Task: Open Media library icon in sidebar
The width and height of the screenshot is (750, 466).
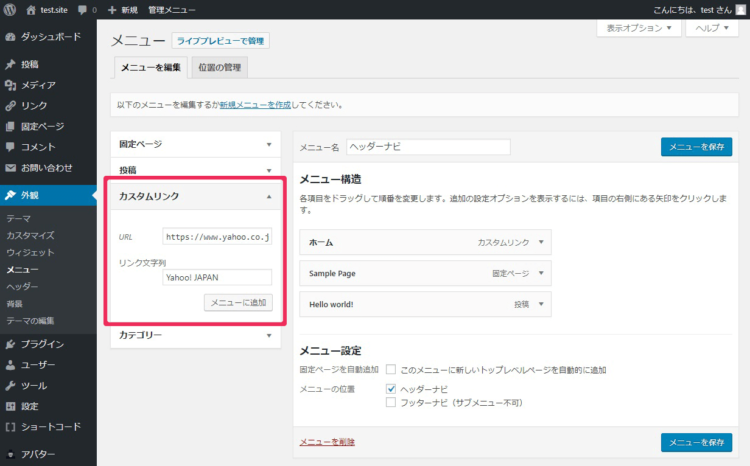Action: point(11,85)
